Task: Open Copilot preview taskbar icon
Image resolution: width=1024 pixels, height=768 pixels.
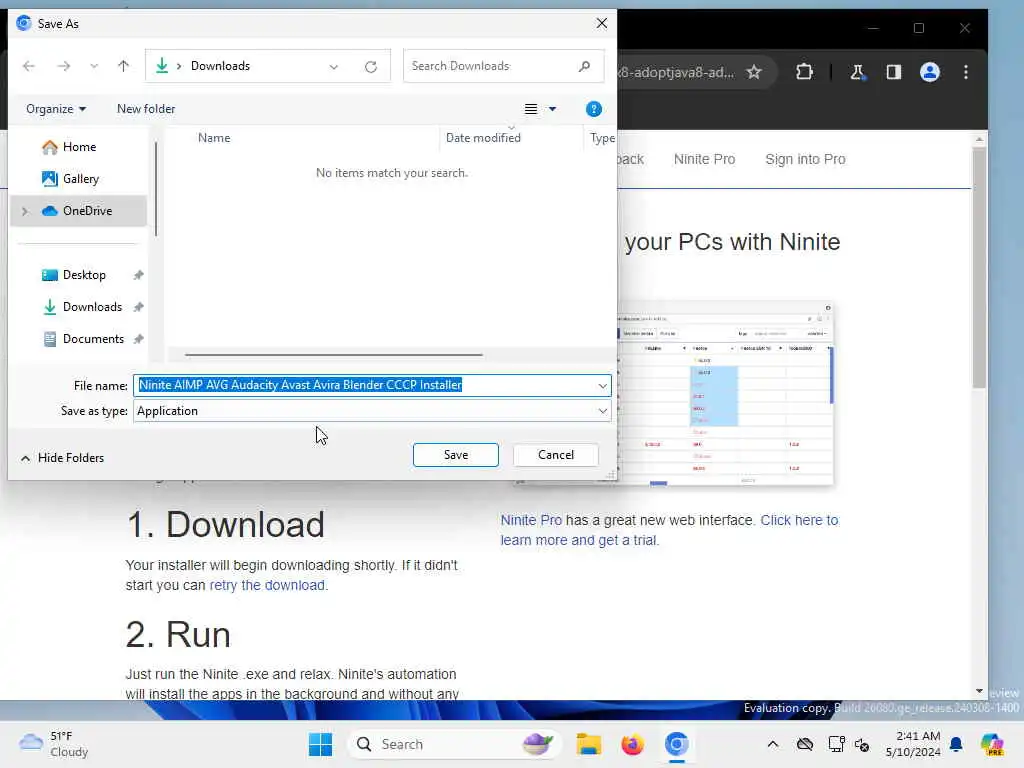Action: tap(992, 744)
